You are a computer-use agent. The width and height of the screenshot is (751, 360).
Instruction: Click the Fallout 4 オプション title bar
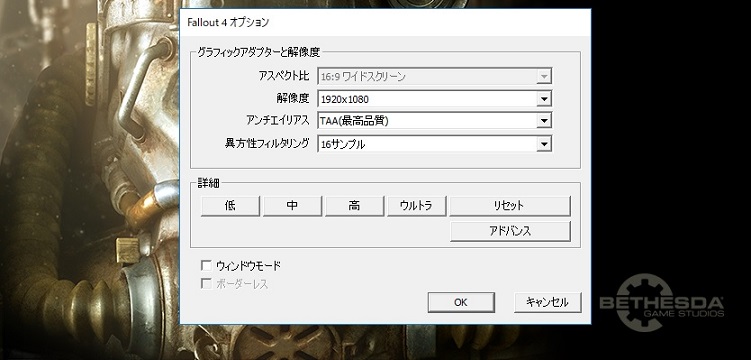pyautogui.click(x=385, y=22)
